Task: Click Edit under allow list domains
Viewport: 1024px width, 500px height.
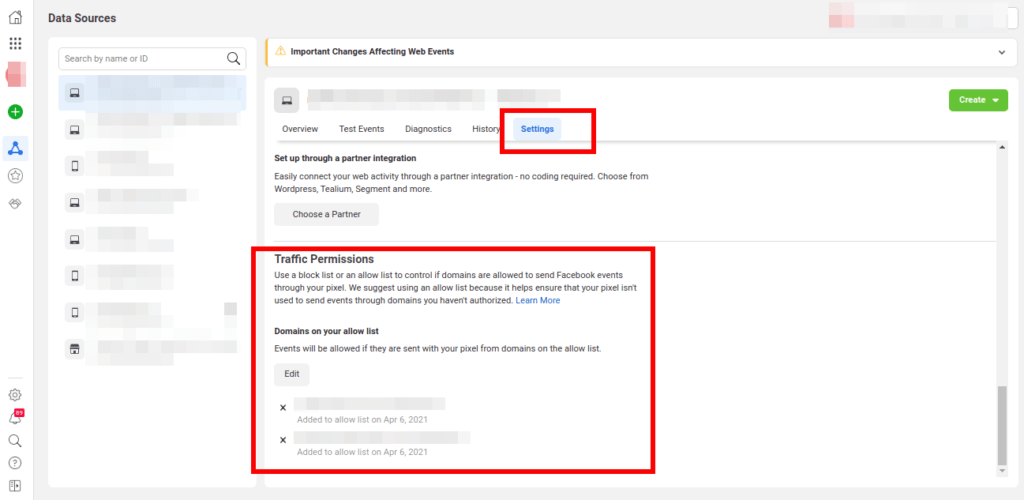Action: coord(291,375)
